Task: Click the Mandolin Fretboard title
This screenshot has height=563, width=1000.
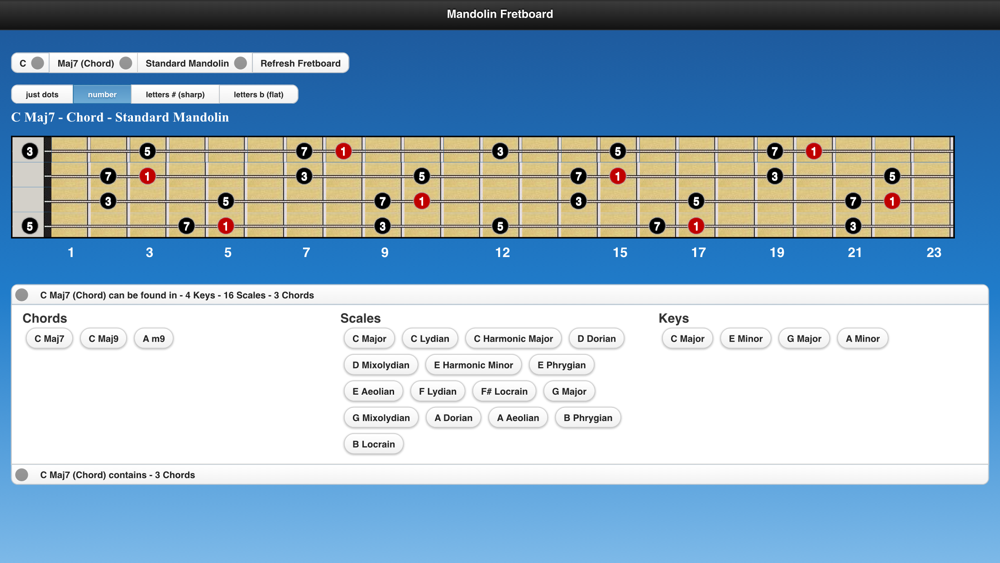Action: coord(500,14)
